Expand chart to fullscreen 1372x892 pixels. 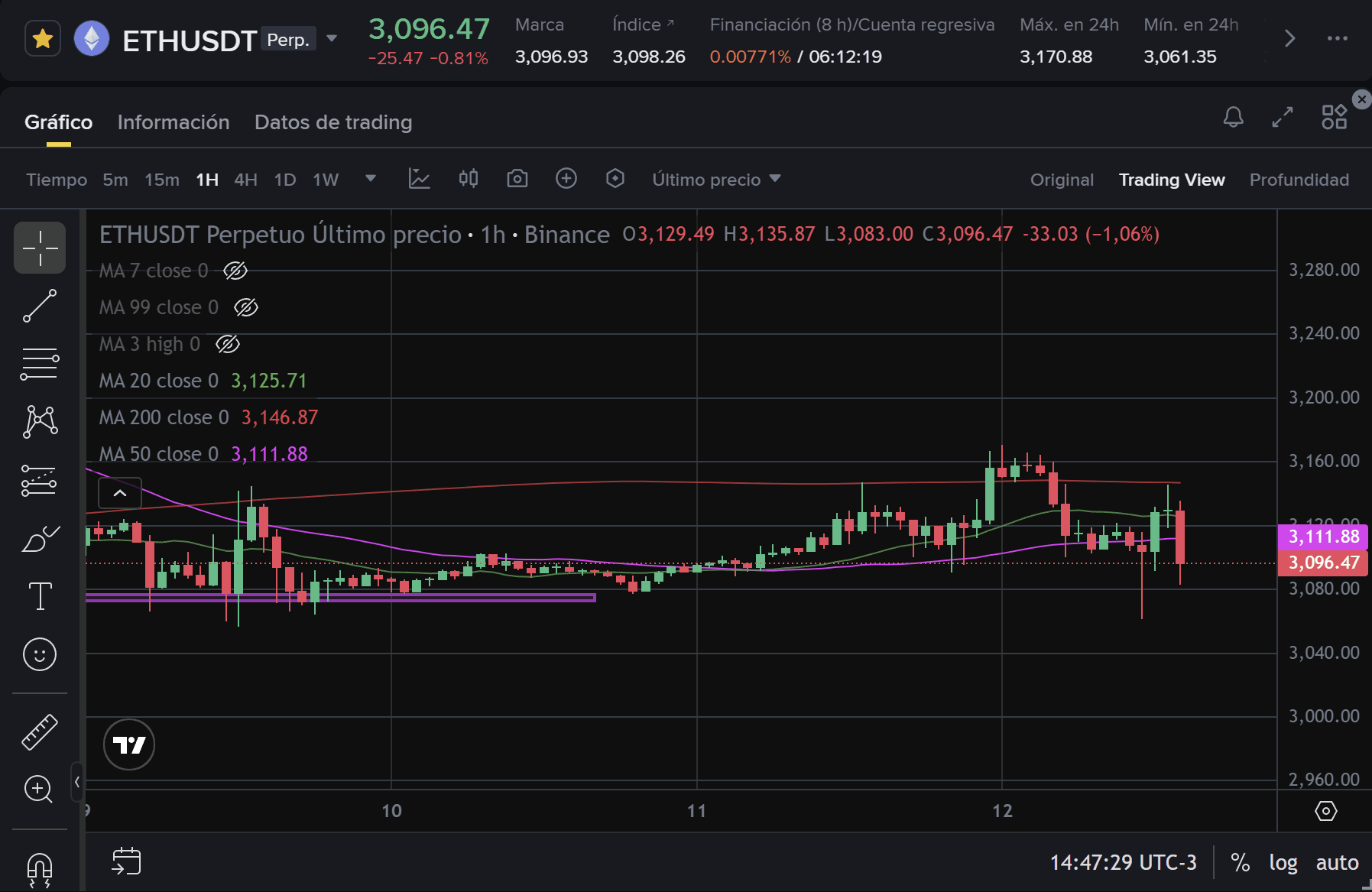pyautogui.click(x=1283, y=117)
